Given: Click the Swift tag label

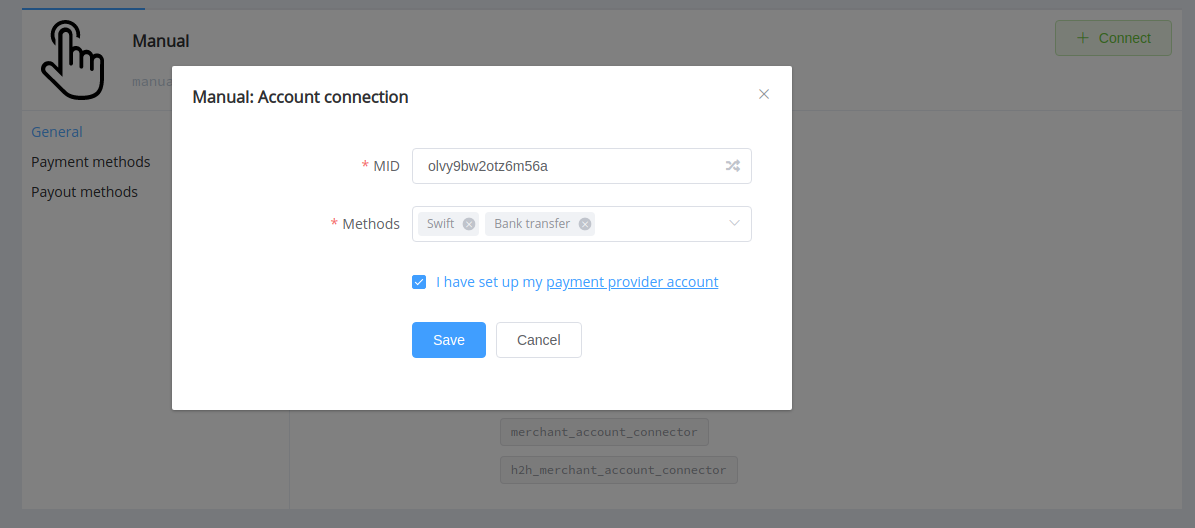Looking at the screenshot, I should click(x=441, y=224).
